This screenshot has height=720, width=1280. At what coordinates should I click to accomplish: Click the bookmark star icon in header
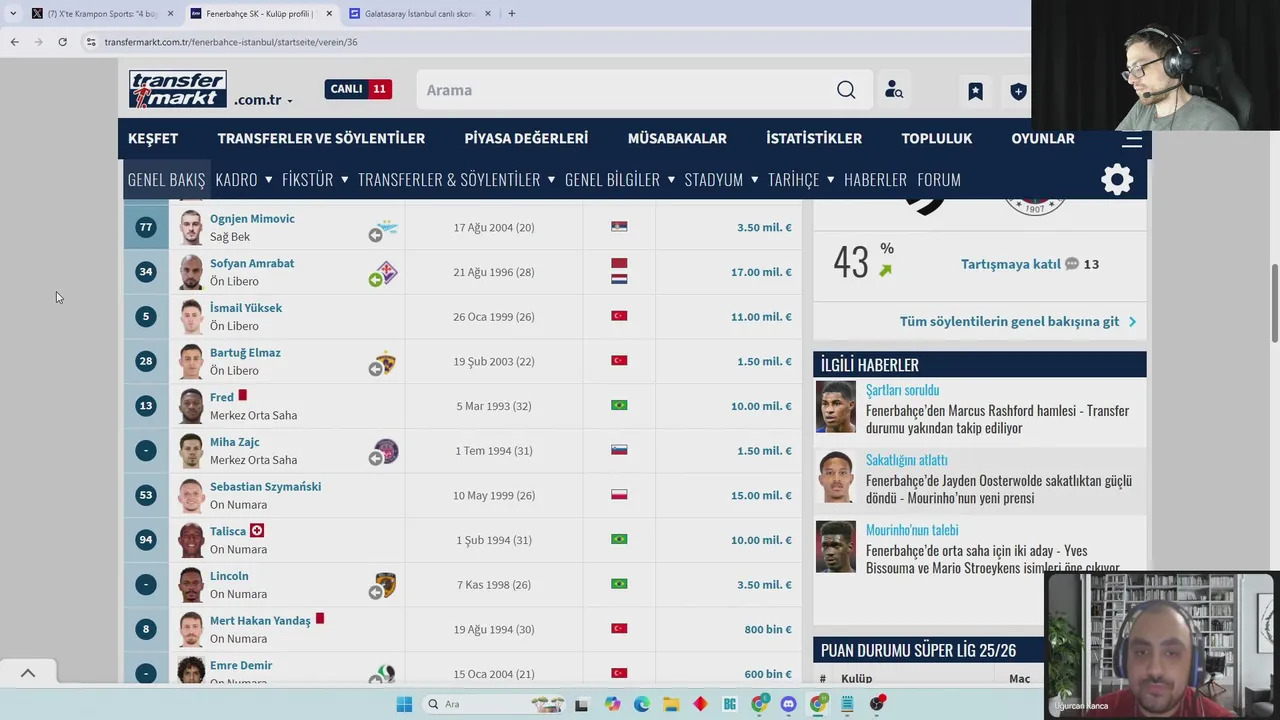pos(975,91)
